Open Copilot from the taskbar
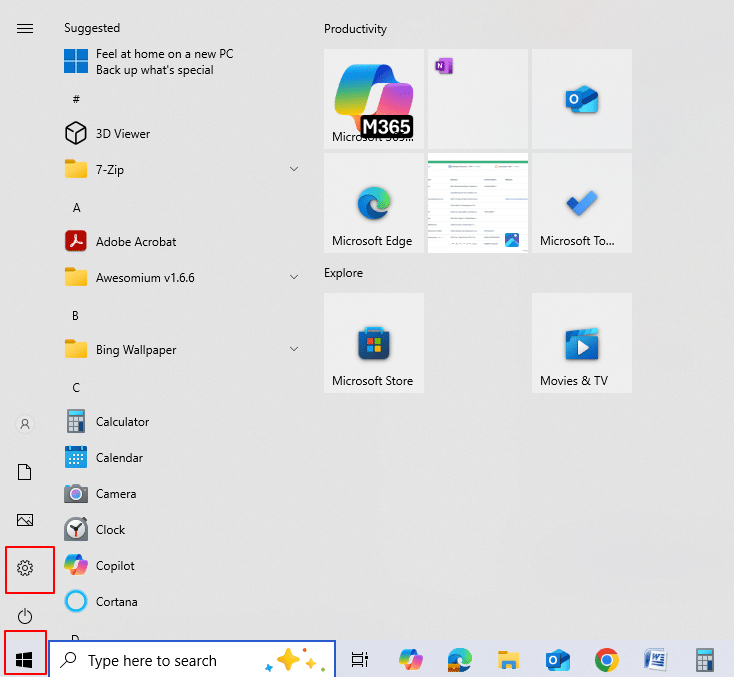This screenshot has height=677, width=734. tap(411, 660)
